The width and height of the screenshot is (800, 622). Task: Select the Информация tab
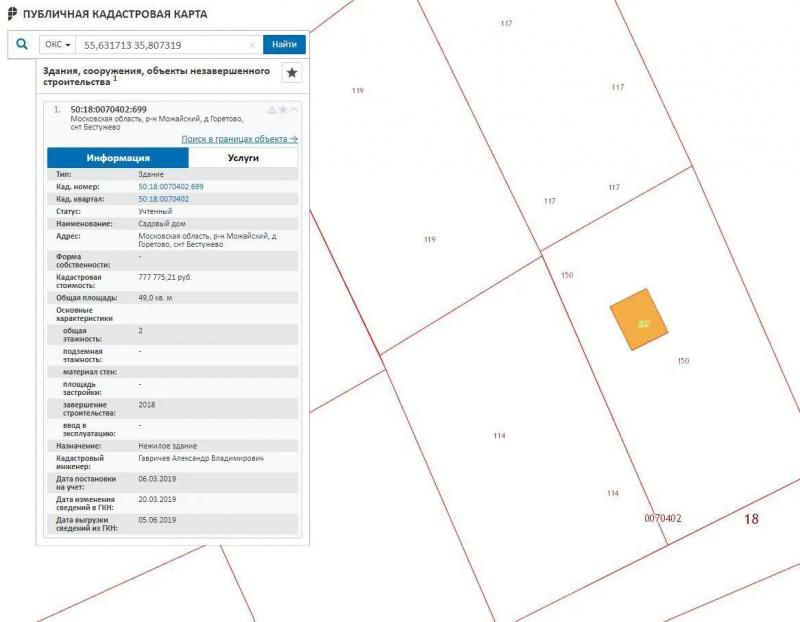tap(118, 158)
